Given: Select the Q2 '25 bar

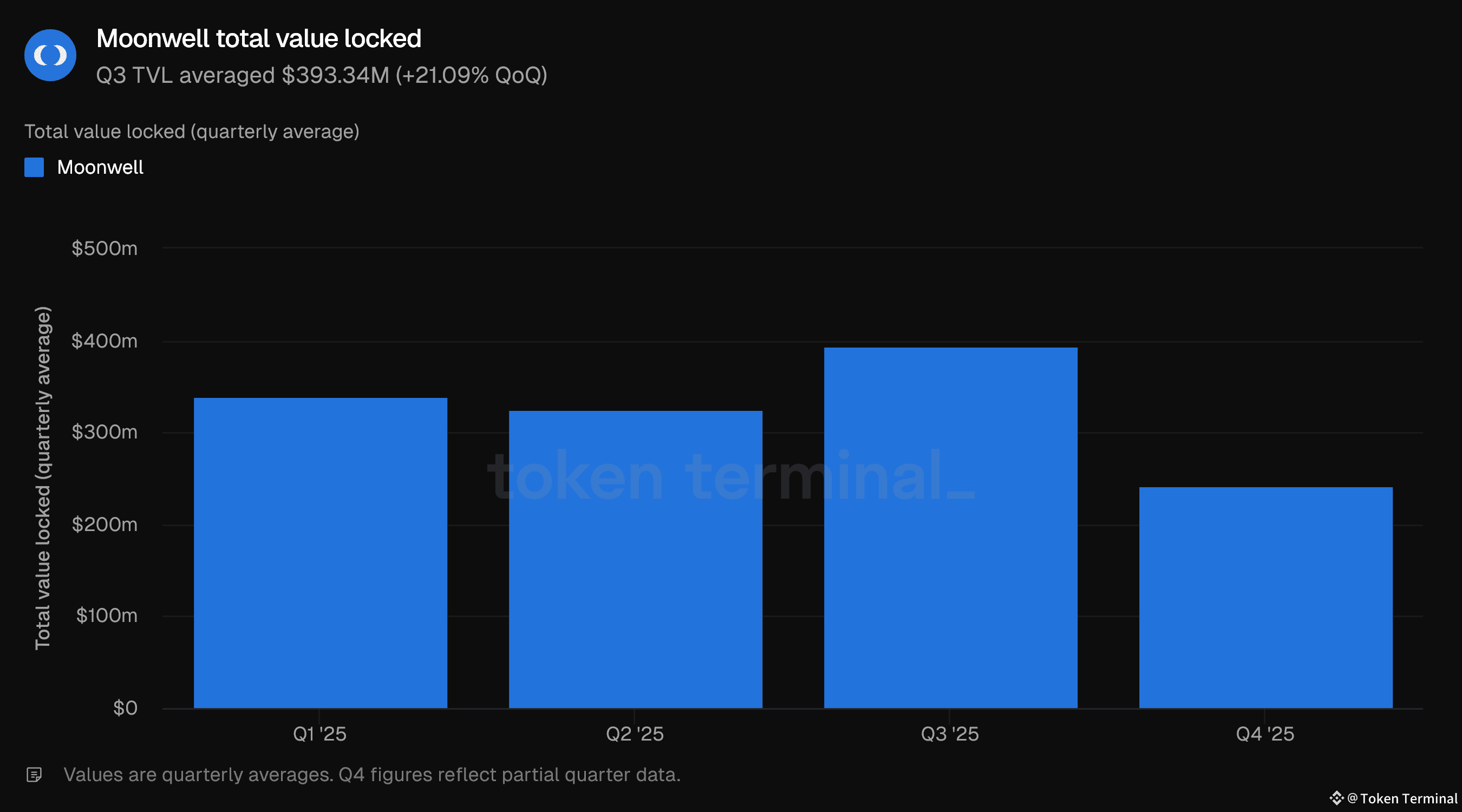Looking at the screenshot, I should pos(636,560).
